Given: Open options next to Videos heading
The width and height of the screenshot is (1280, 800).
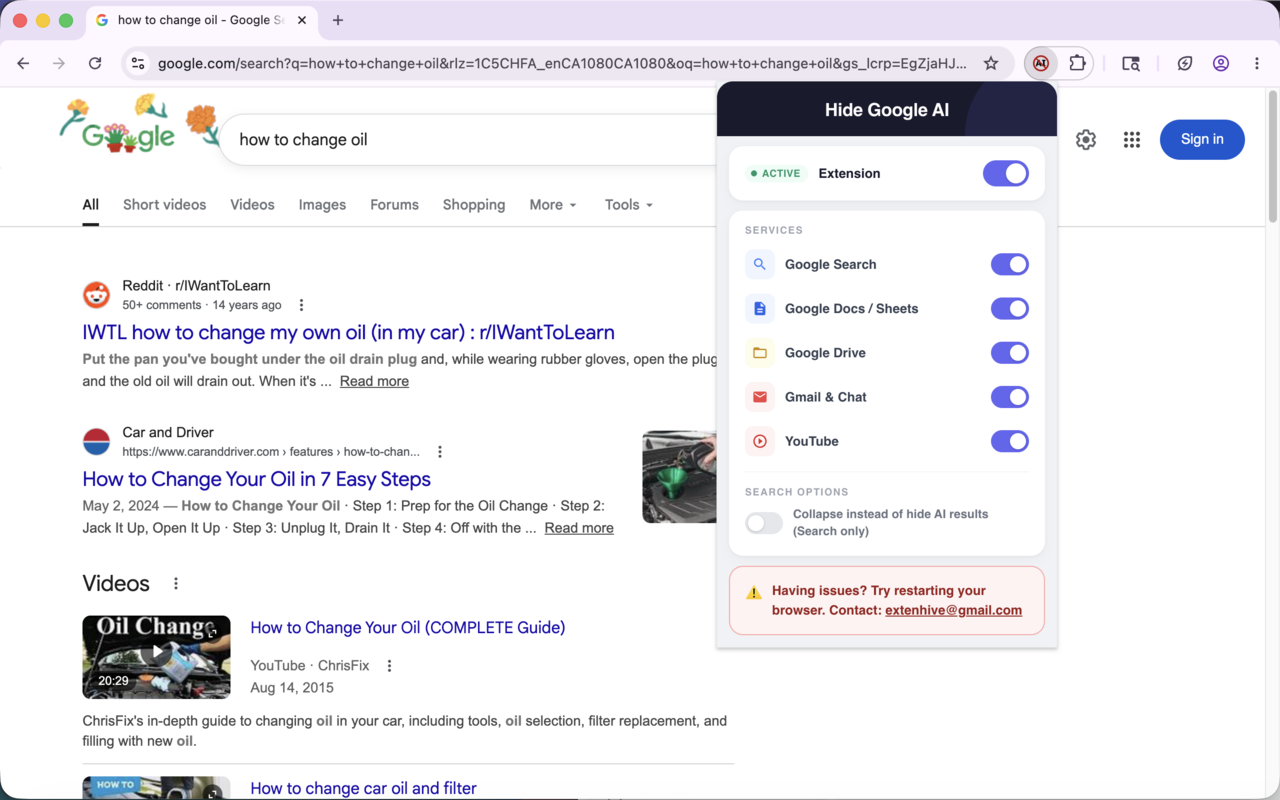Looking at the screenshot, I should pyautogui.click(x=176, y=584).
